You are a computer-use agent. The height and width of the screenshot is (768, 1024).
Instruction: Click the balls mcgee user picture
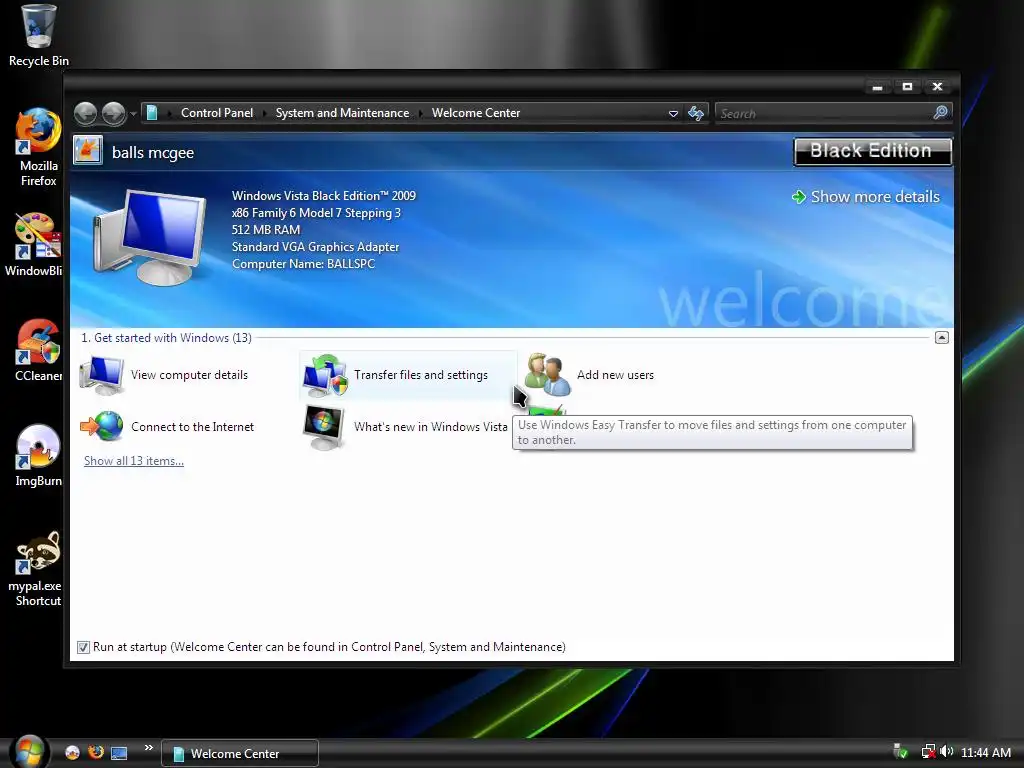[88, 150]
